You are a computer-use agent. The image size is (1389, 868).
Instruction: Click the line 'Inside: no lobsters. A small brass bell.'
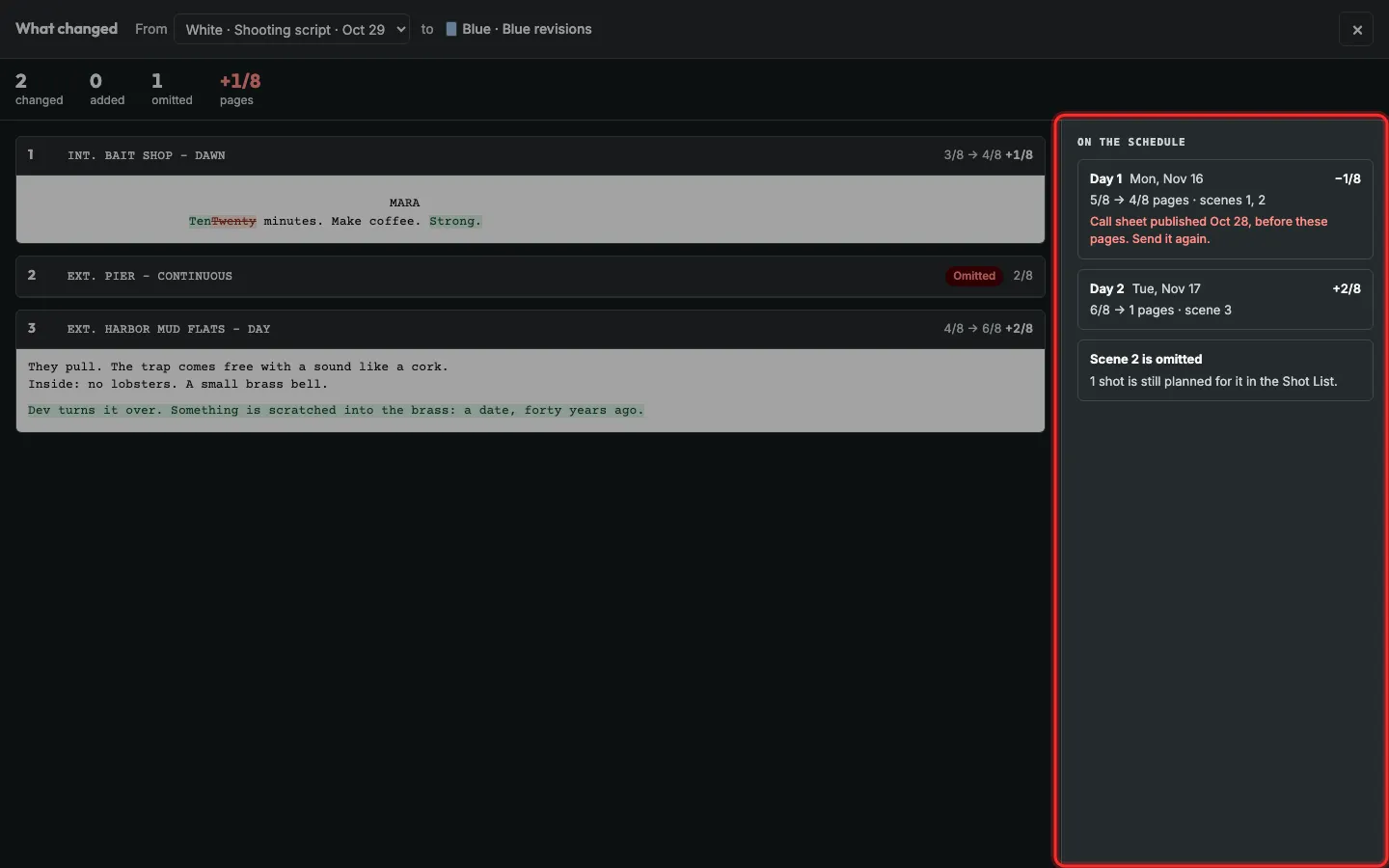pyautogui.click(x=177, y=384)
